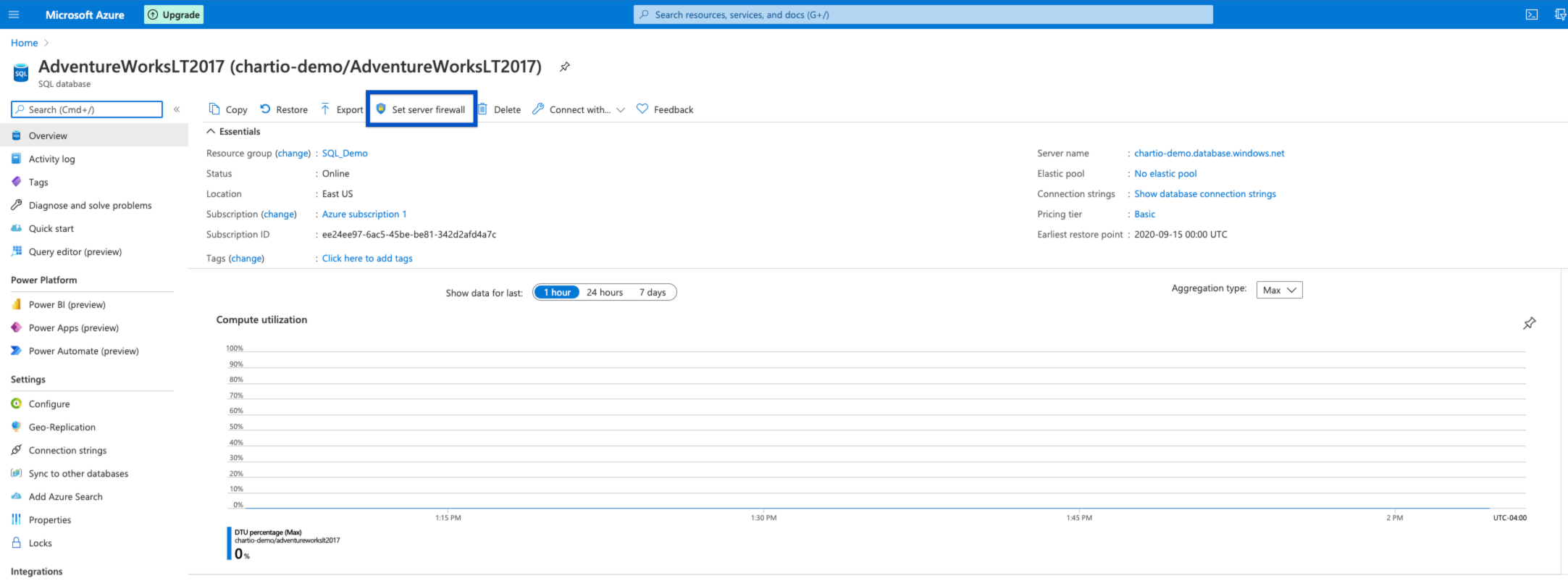Click the Set server firewall shield icon
Image resolution: width=1568 pixels, height=581 pixels.
pyautogui.click(x=381, y=109)
